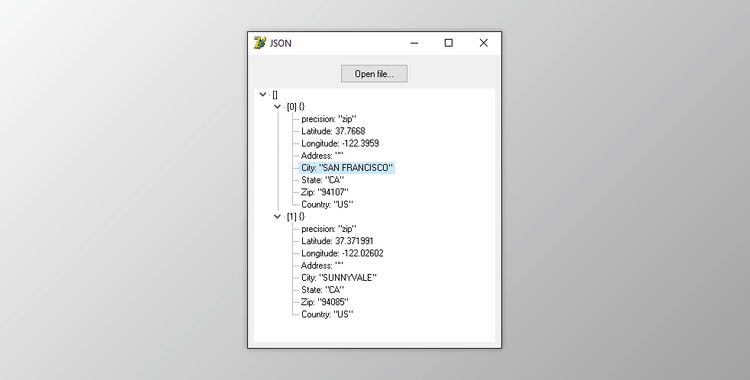Click the Open file... button
Screen dimensions: 750x380
tap(374, 74)
